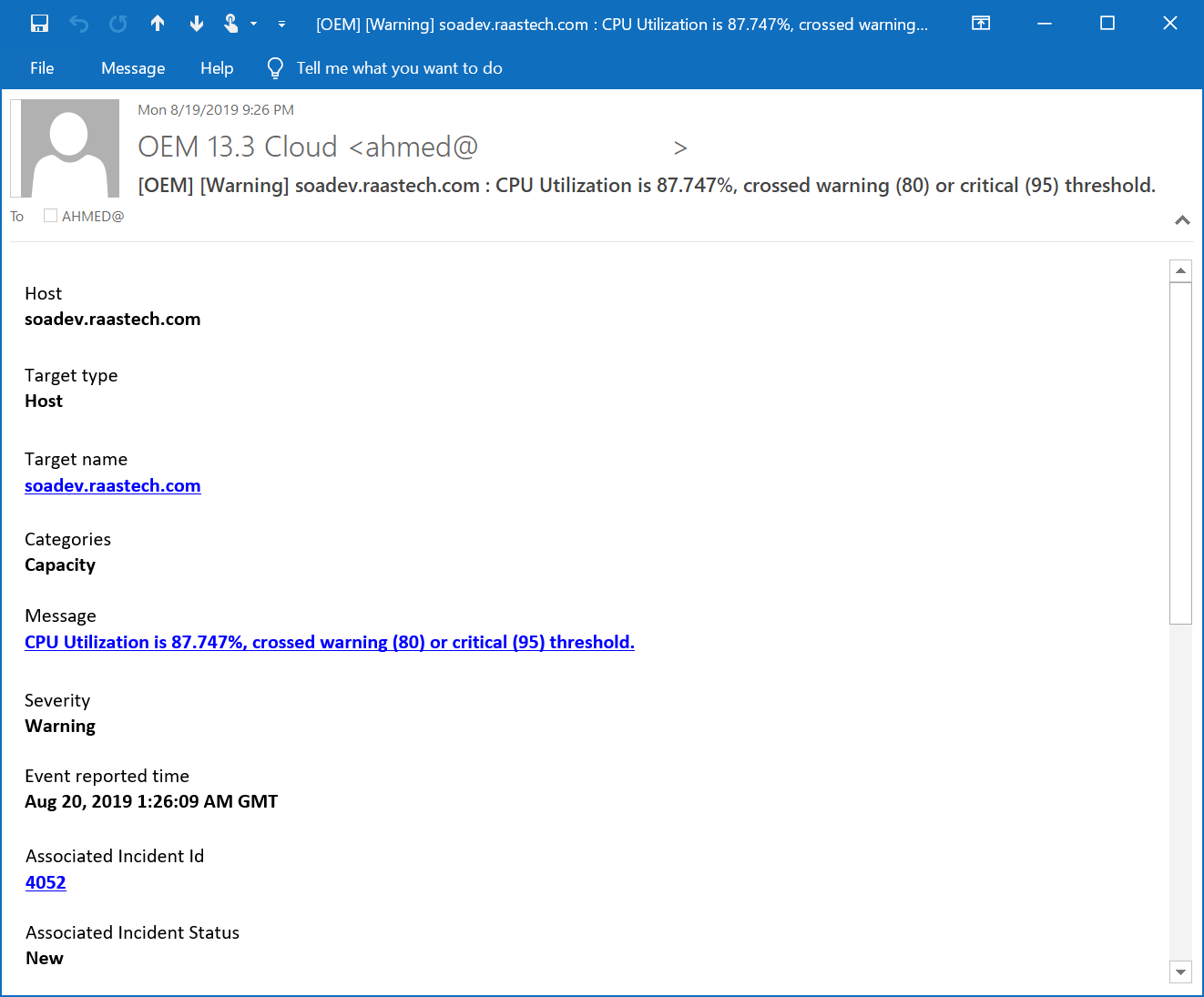Image resolution: width=1204 pixels, height=997 pixels.
Task: Toggle the checkbox next to AHMED@ recipient
Action: [x=51, y=216]
